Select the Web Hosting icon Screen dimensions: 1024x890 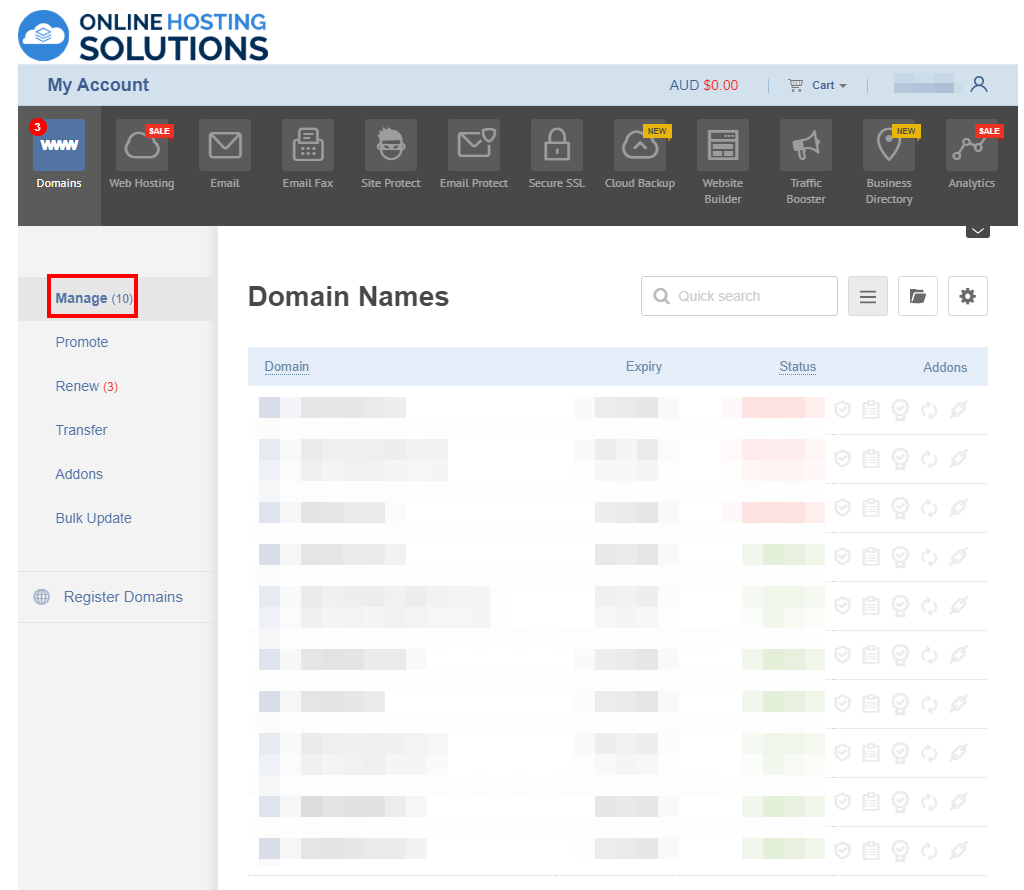tap(141, 146)
